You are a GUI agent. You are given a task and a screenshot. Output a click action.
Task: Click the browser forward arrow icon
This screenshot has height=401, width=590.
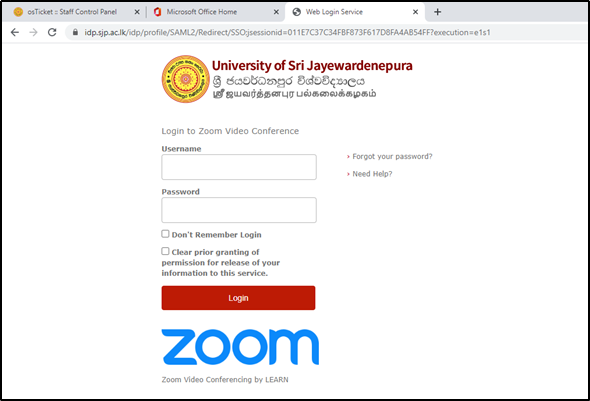tap(33, 32)
